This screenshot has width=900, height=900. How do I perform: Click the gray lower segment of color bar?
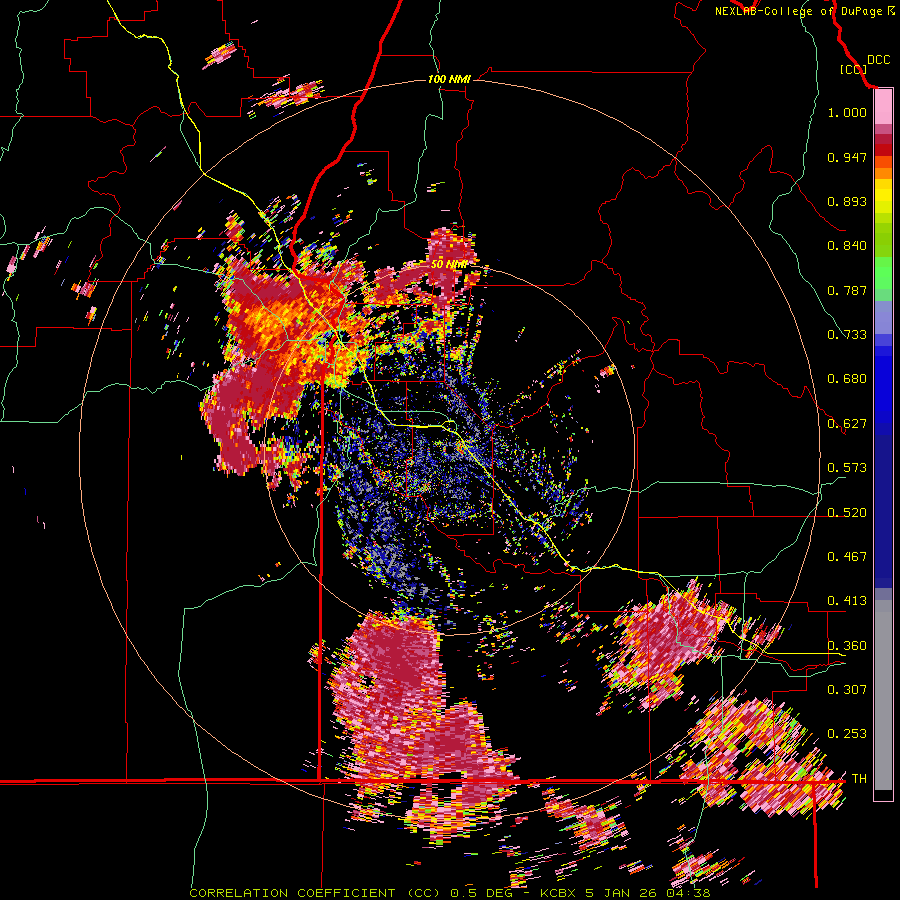click(883, 695)
